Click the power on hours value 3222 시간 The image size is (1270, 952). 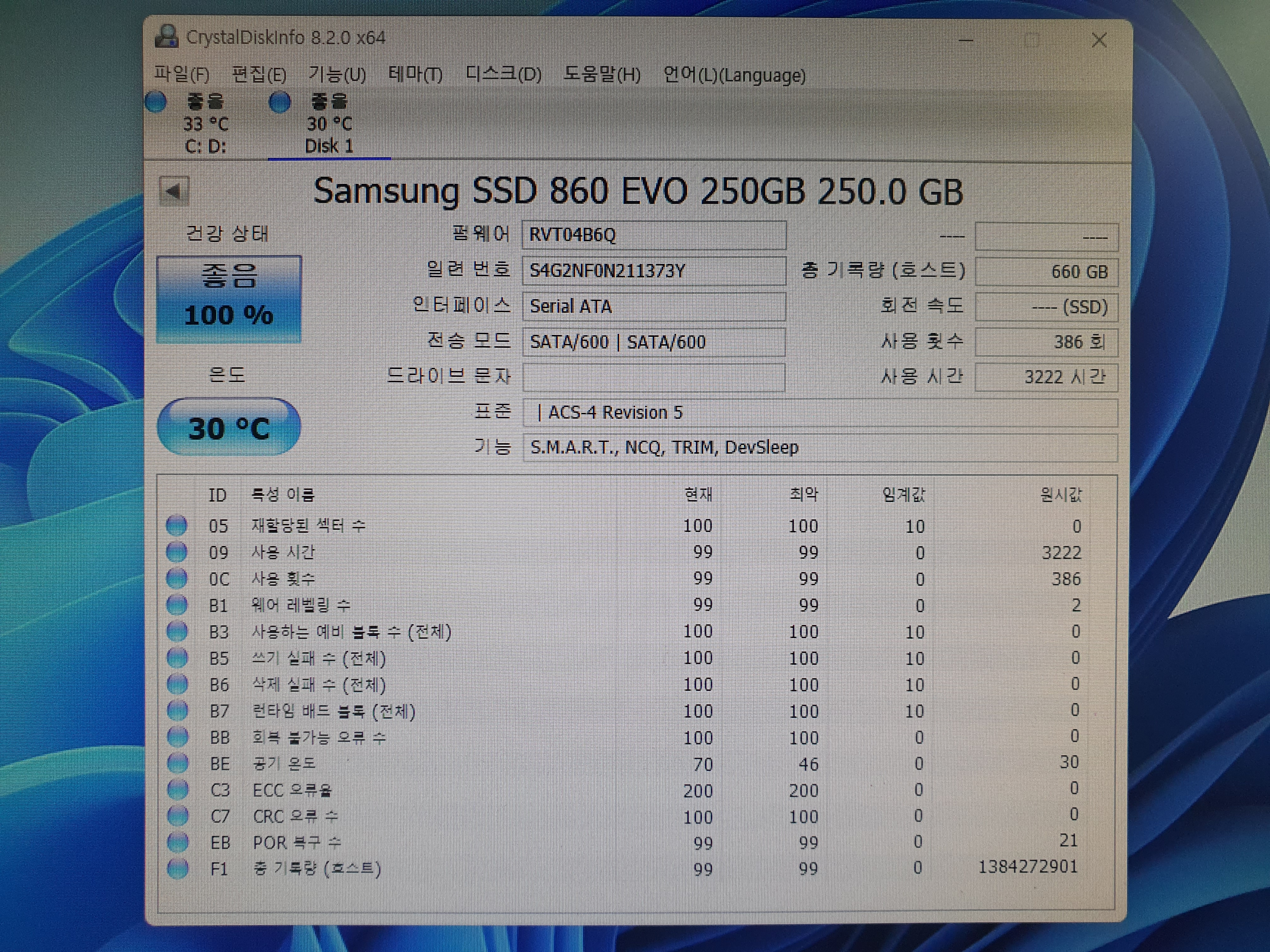coord(1047,377)
